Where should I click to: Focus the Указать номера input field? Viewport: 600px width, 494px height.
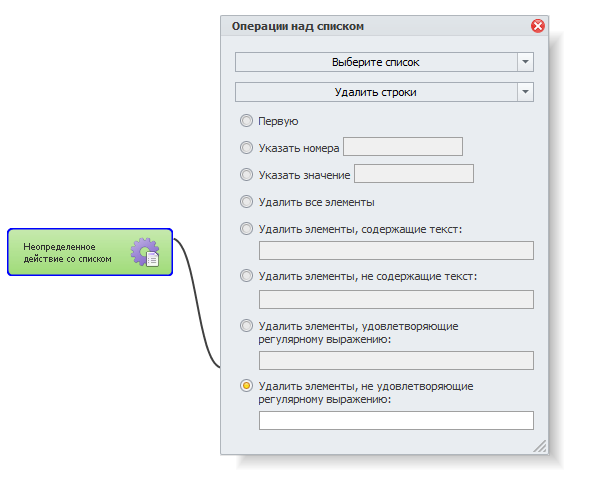(x=403, y=147)
